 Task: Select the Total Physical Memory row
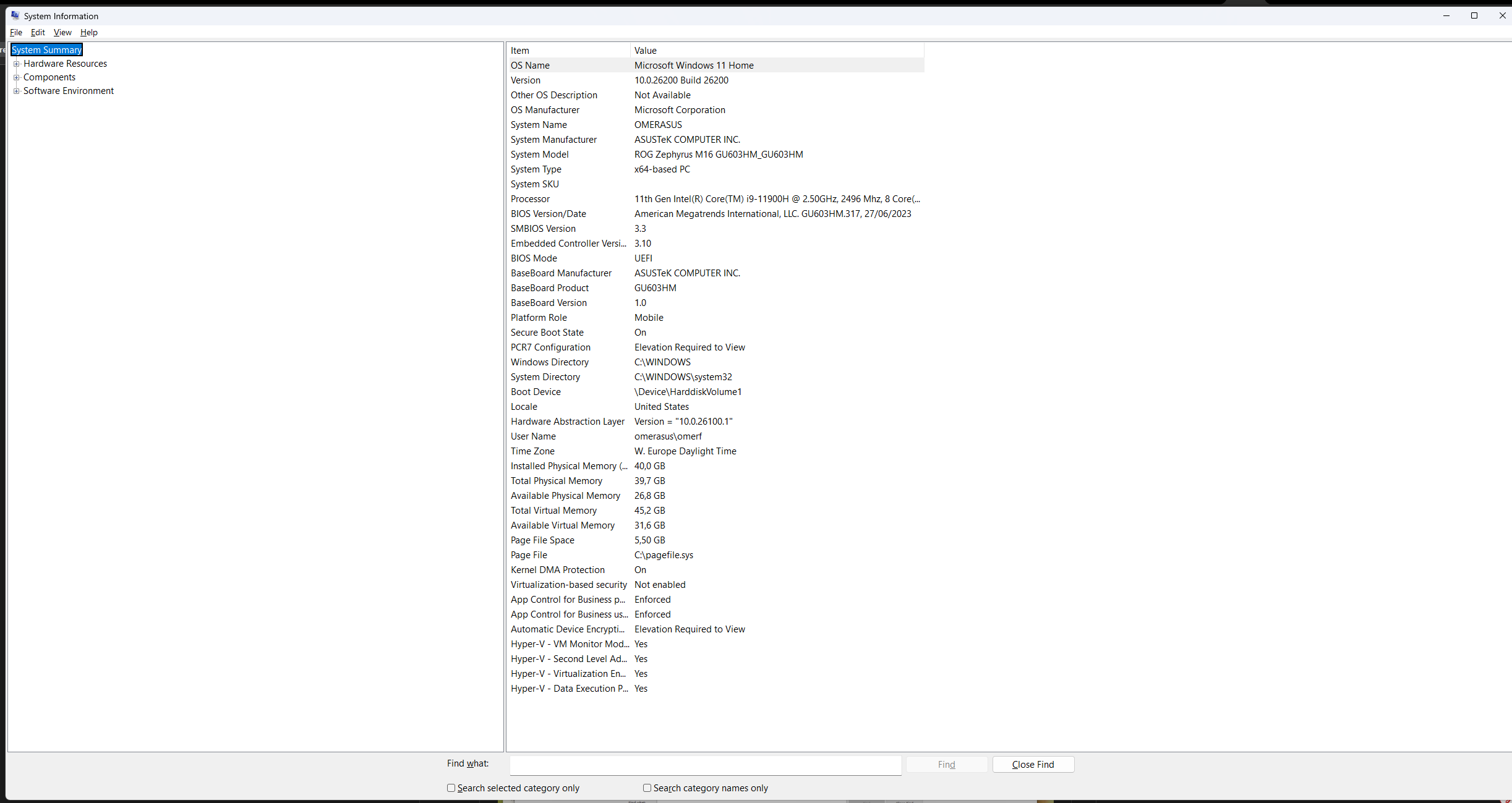pos(715,481)
